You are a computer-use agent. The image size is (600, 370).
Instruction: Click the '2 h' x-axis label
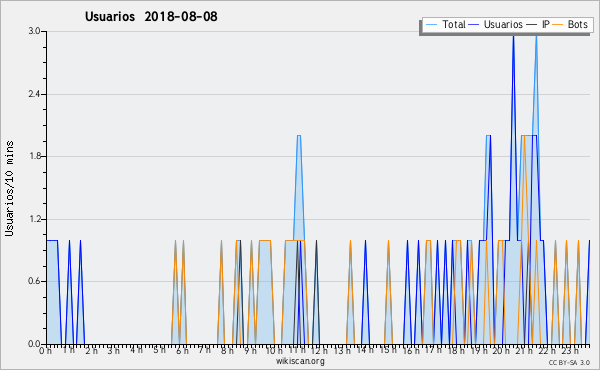[x=91, y=350]
